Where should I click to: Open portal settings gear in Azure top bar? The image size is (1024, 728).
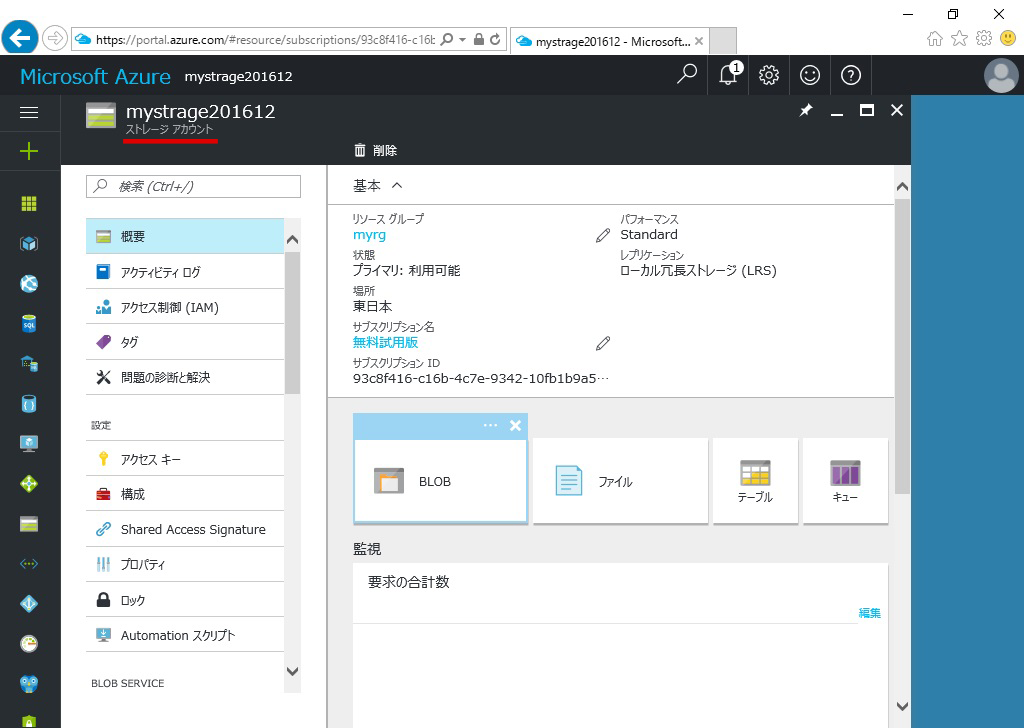tap(769, 75)
